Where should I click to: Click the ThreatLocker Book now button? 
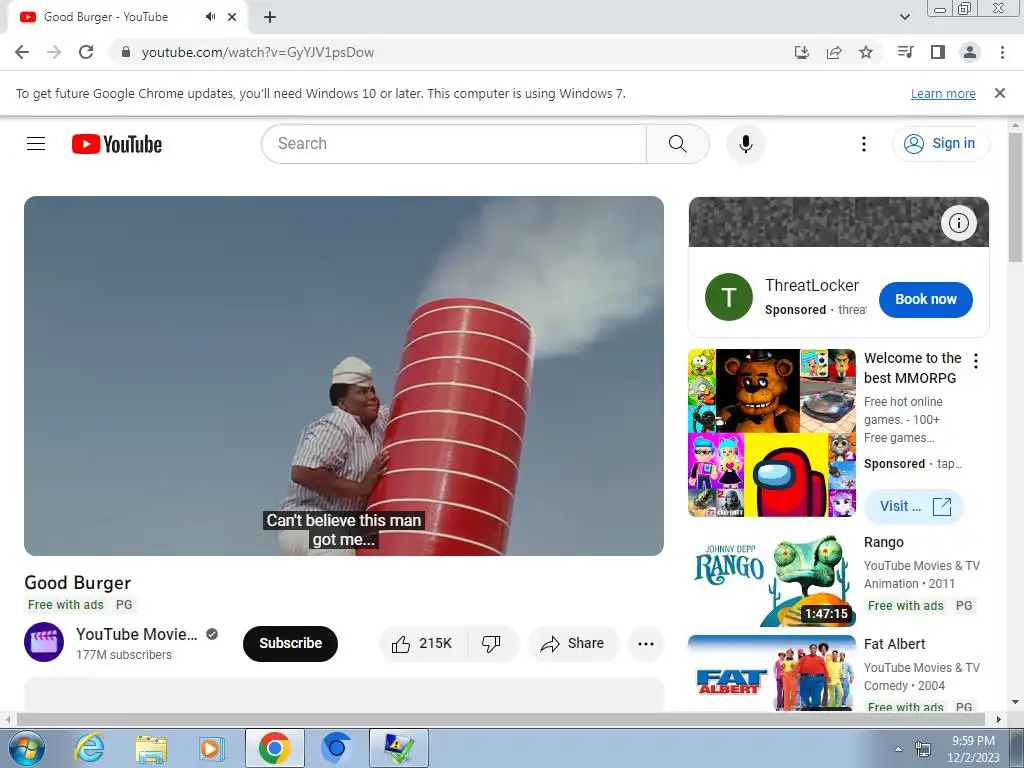click(x=925, y=299)
